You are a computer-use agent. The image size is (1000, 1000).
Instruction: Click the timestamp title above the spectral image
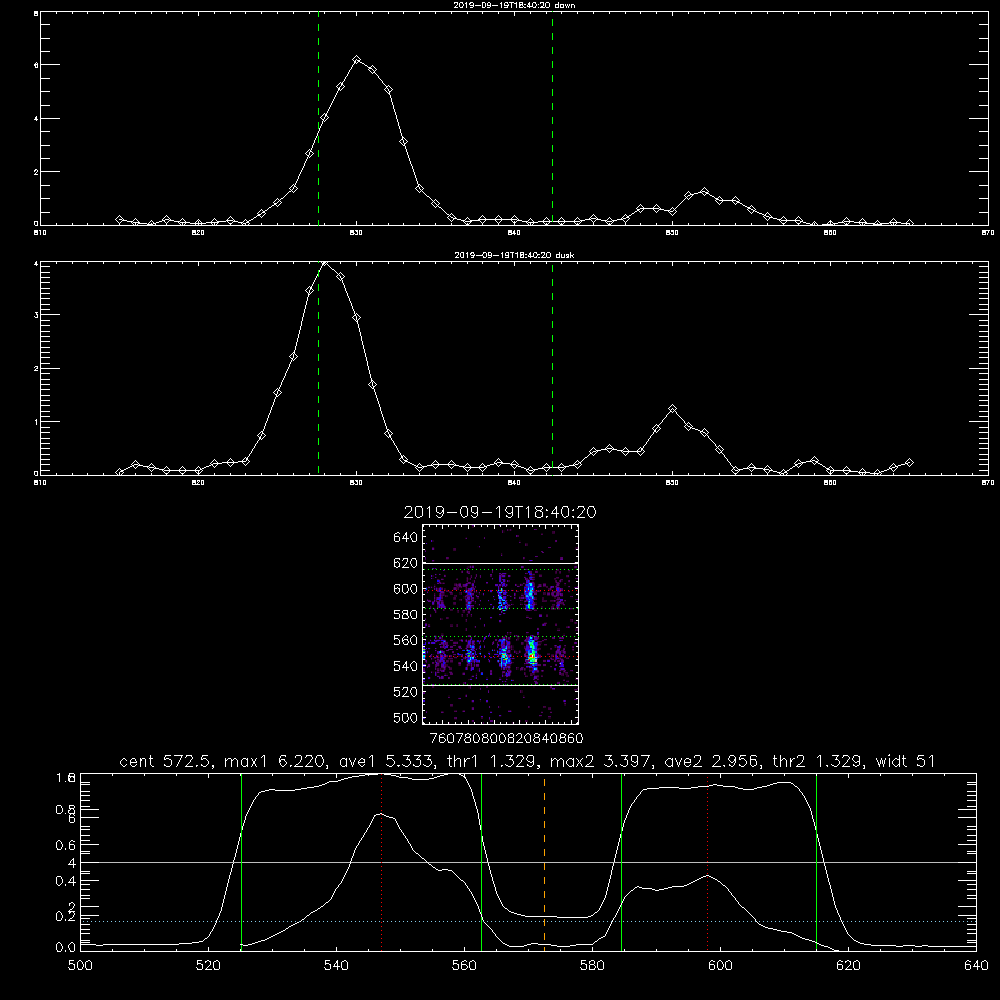500,512
